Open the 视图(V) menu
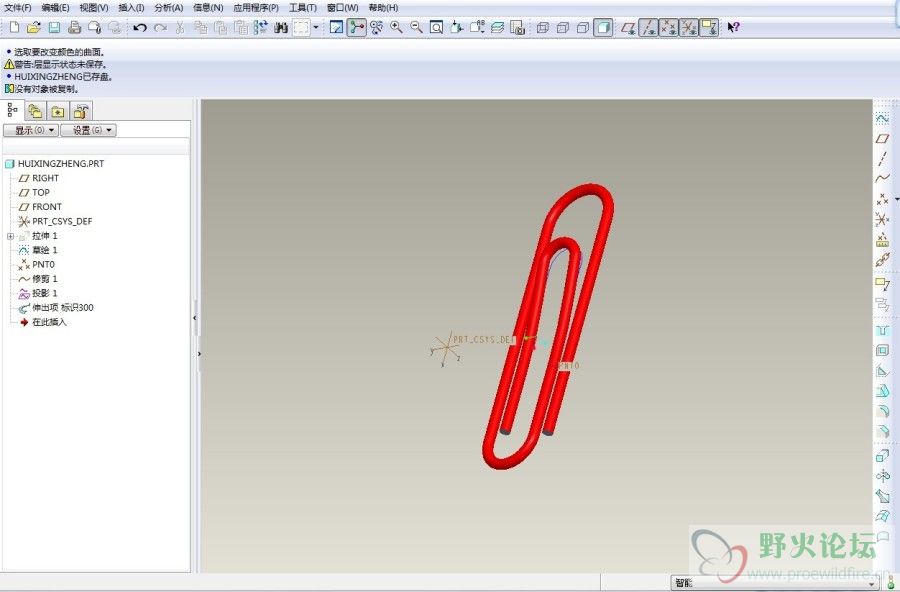 pos(94,7)
